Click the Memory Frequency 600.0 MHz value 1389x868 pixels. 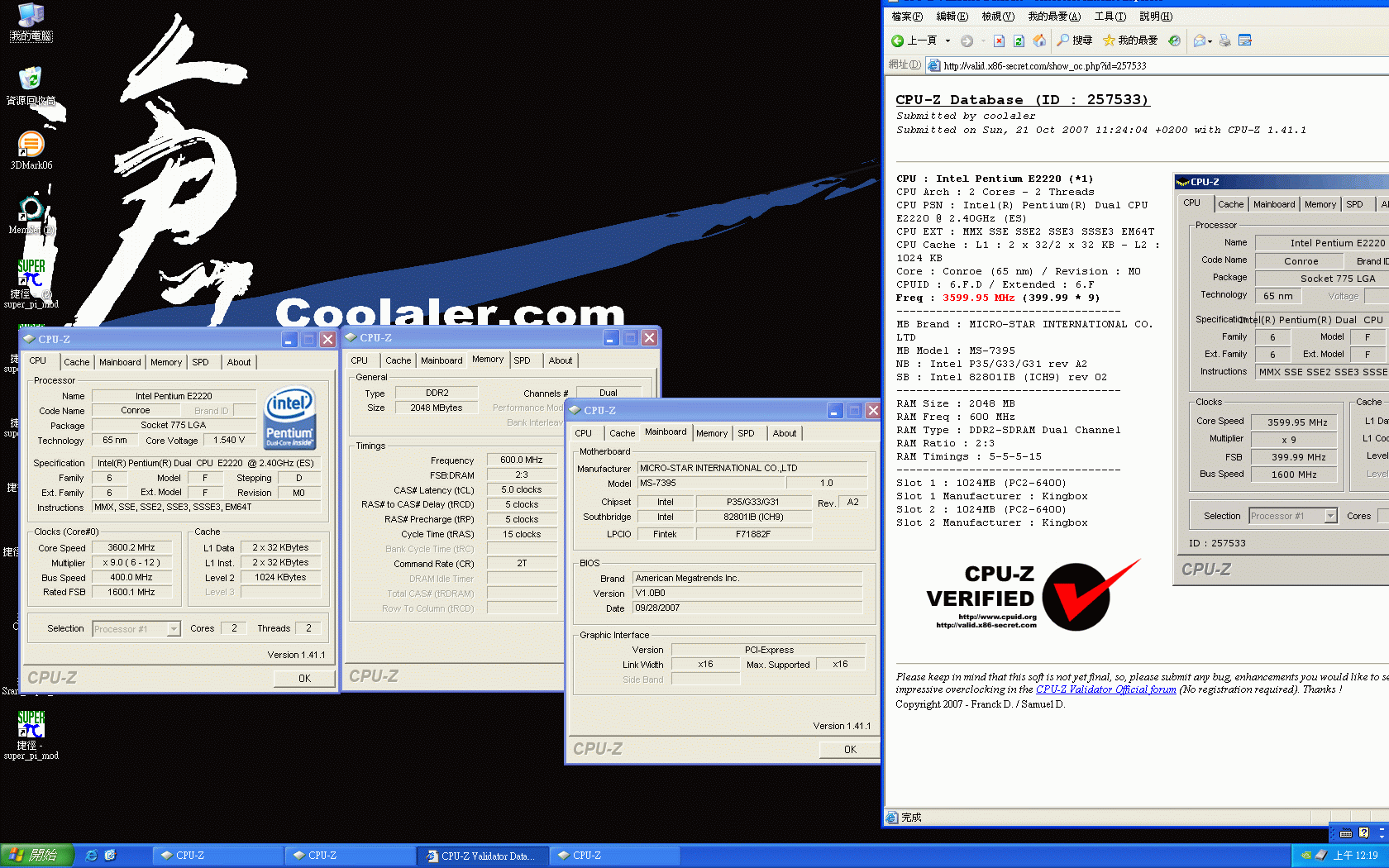coord(522,460)
